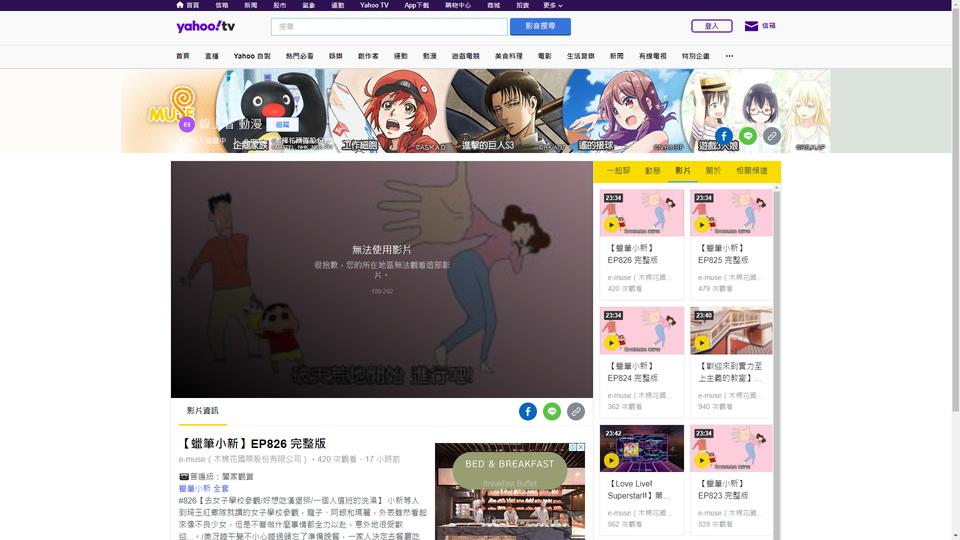
Task: Go to 特別企劃 in category navigation
Action: pos(696,56)
